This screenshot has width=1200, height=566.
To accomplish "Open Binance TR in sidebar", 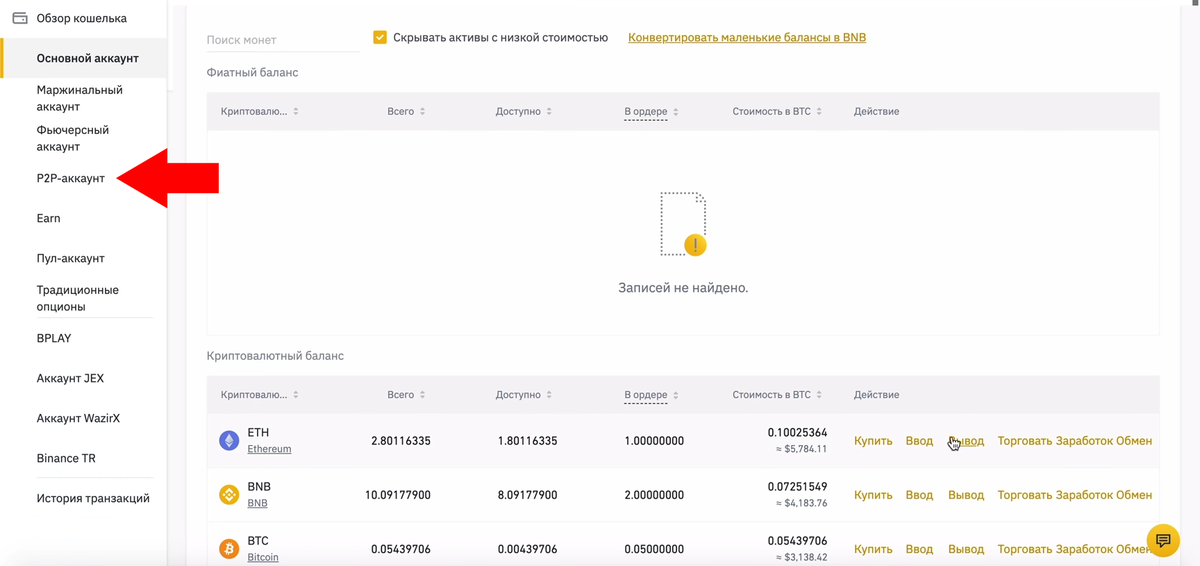I will pos(66,458).
